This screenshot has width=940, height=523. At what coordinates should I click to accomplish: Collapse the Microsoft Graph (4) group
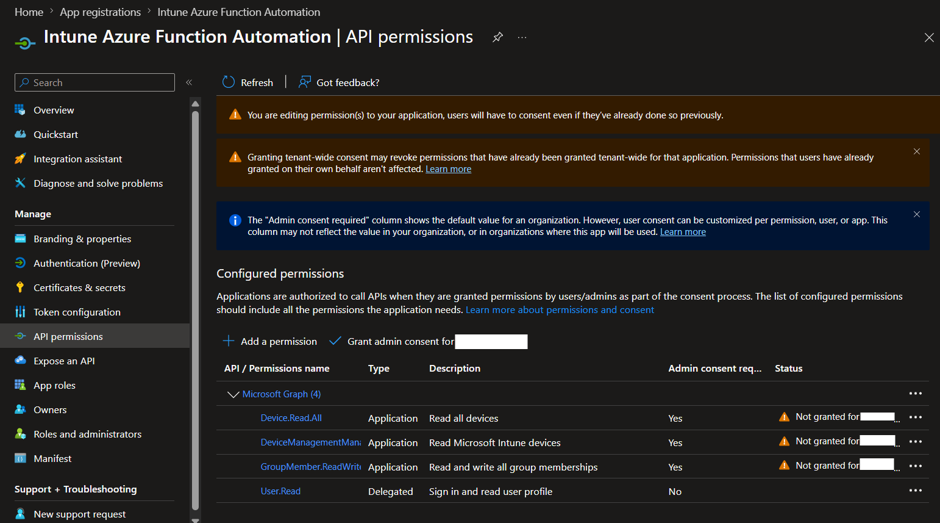click(x=233, y=394)
